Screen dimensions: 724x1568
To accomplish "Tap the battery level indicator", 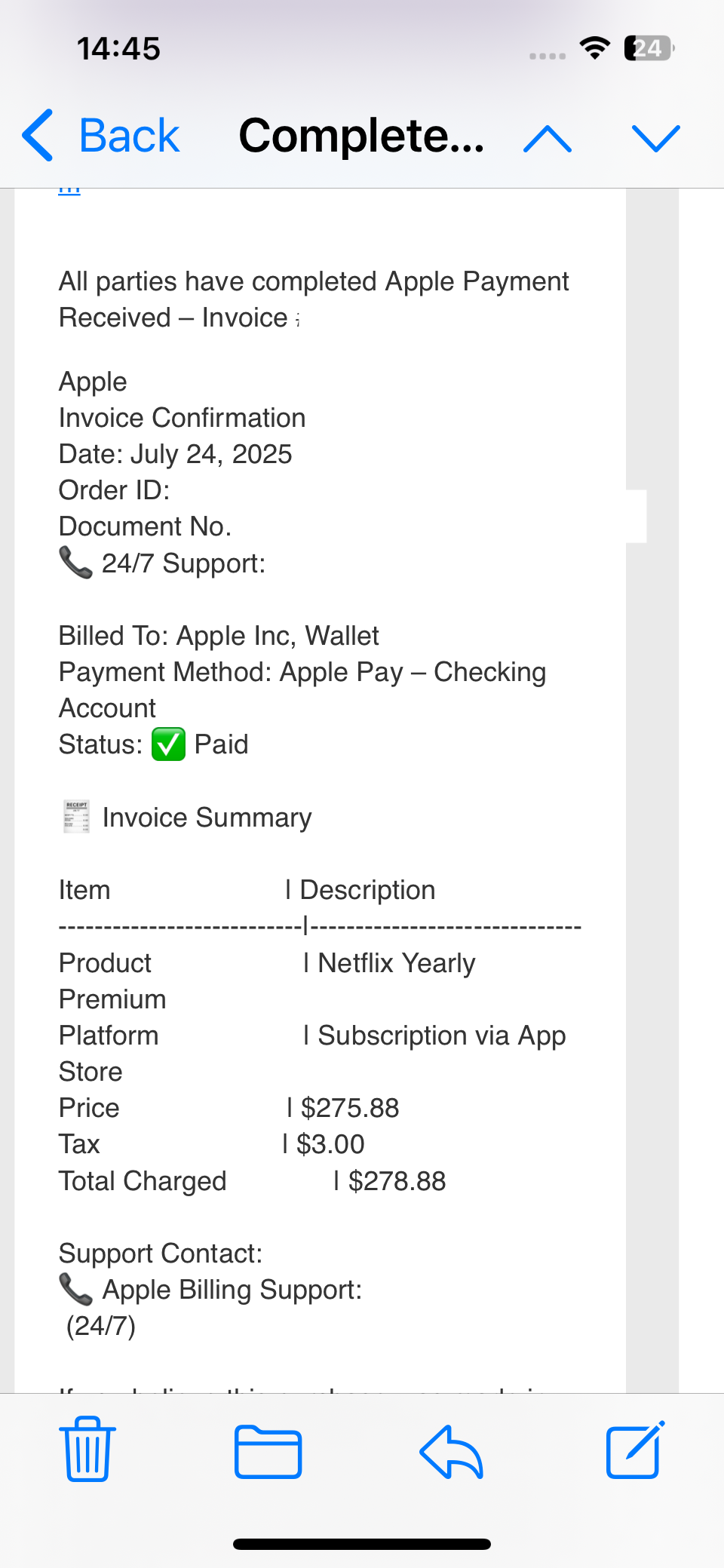I will point(648,48).
